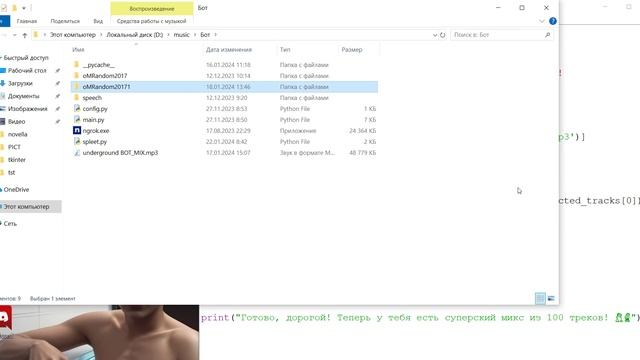The image size is (640, 360).
Task: Navigate to Локальный диск (D:) in breadcrumb
Action: (x=135, y=35)
